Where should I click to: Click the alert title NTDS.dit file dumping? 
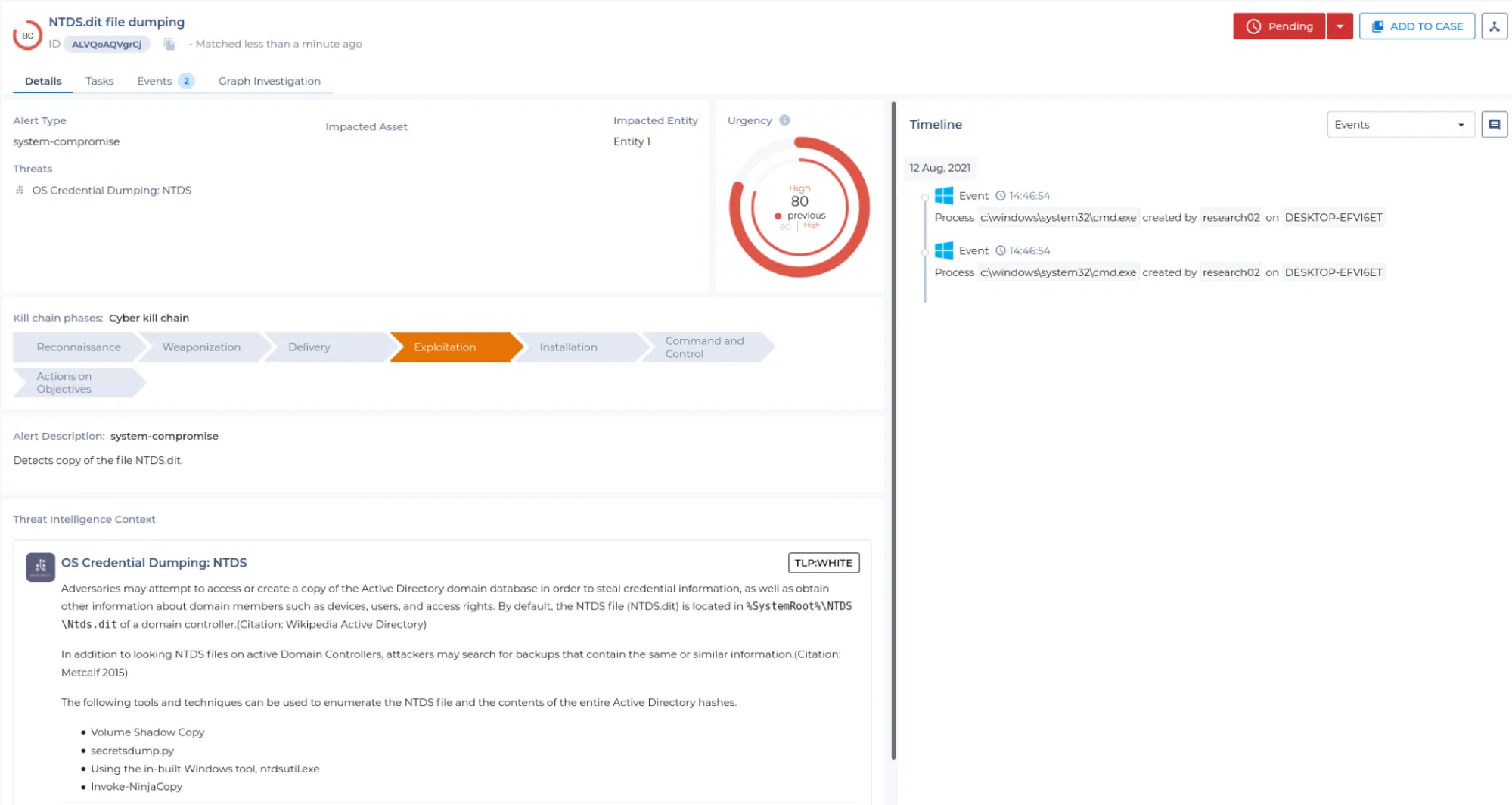(116, 22)
